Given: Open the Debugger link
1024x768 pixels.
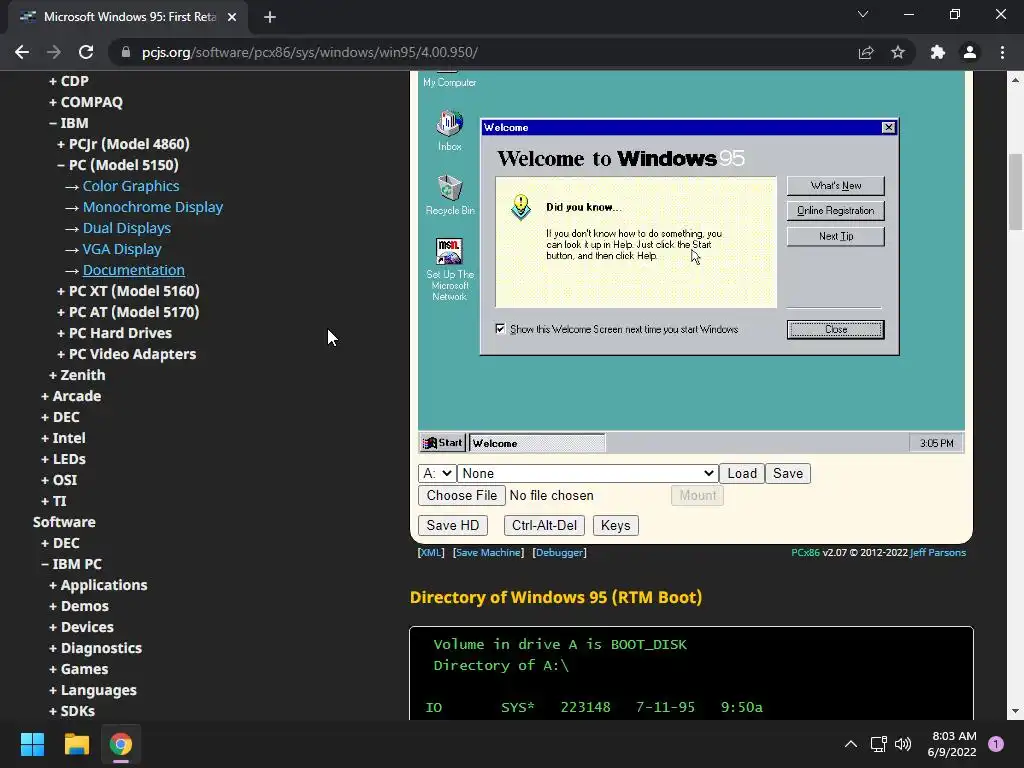Looking at the screenshot, I should coord(560,552).
